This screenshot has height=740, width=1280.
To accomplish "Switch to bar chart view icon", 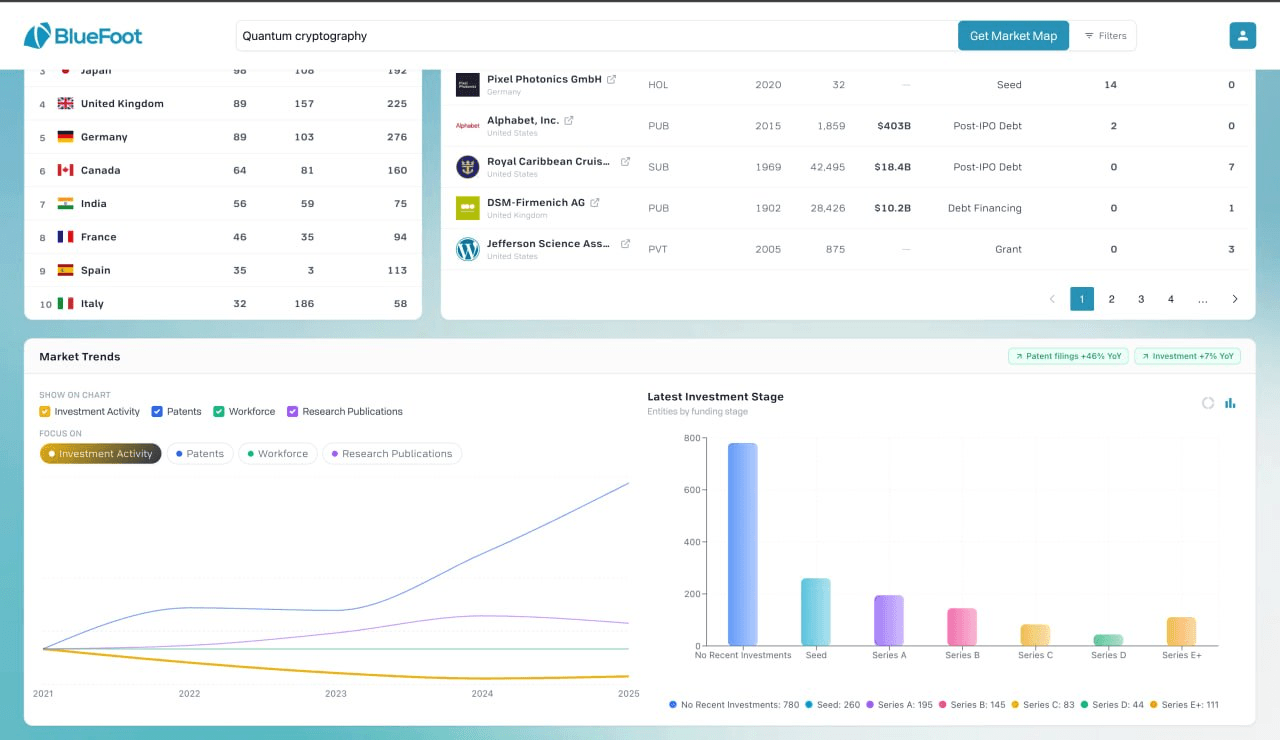I will 1231,403.
